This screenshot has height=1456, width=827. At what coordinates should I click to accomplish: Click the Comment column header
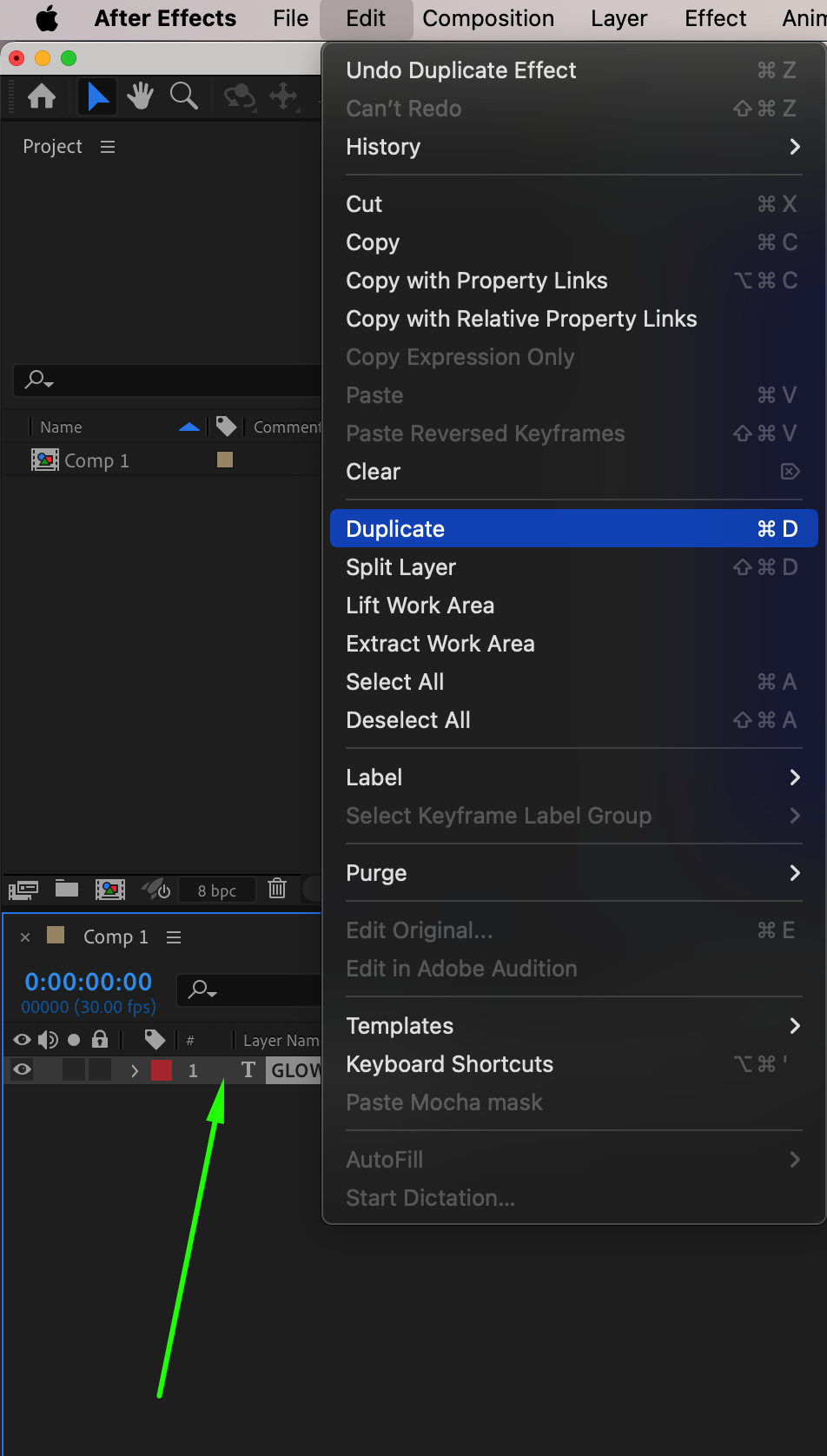point(287,427)
